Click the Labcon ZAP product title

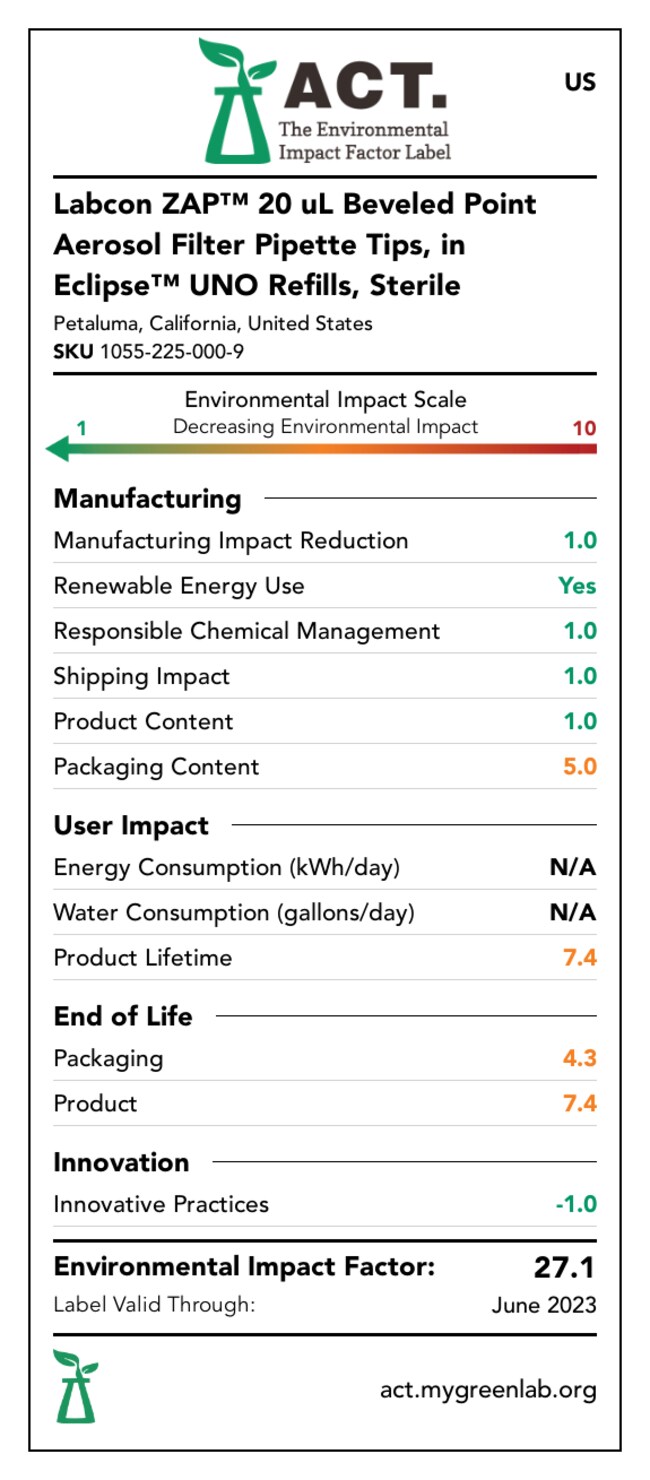295,244
